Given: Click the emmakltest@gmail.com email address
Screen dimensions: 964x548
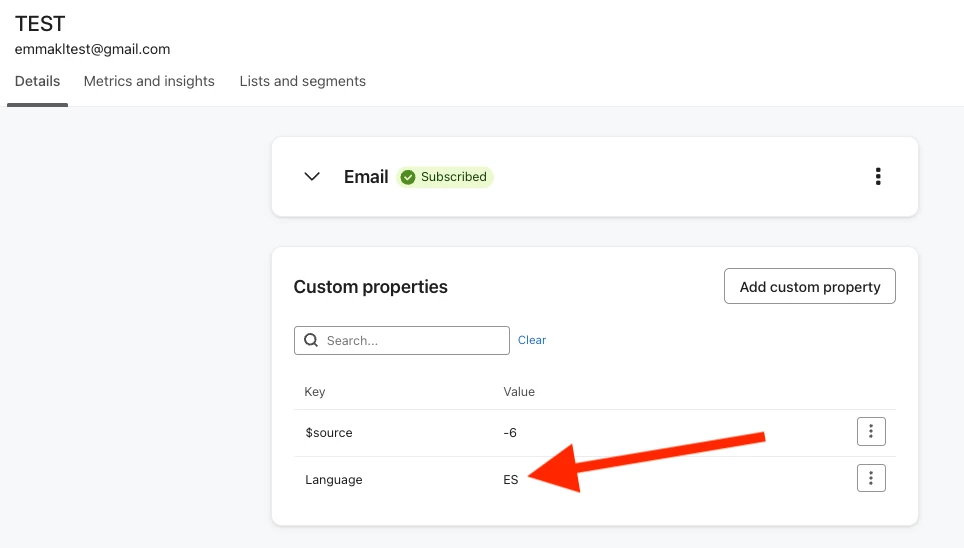Looking at the screenshot, I should 92,49.
